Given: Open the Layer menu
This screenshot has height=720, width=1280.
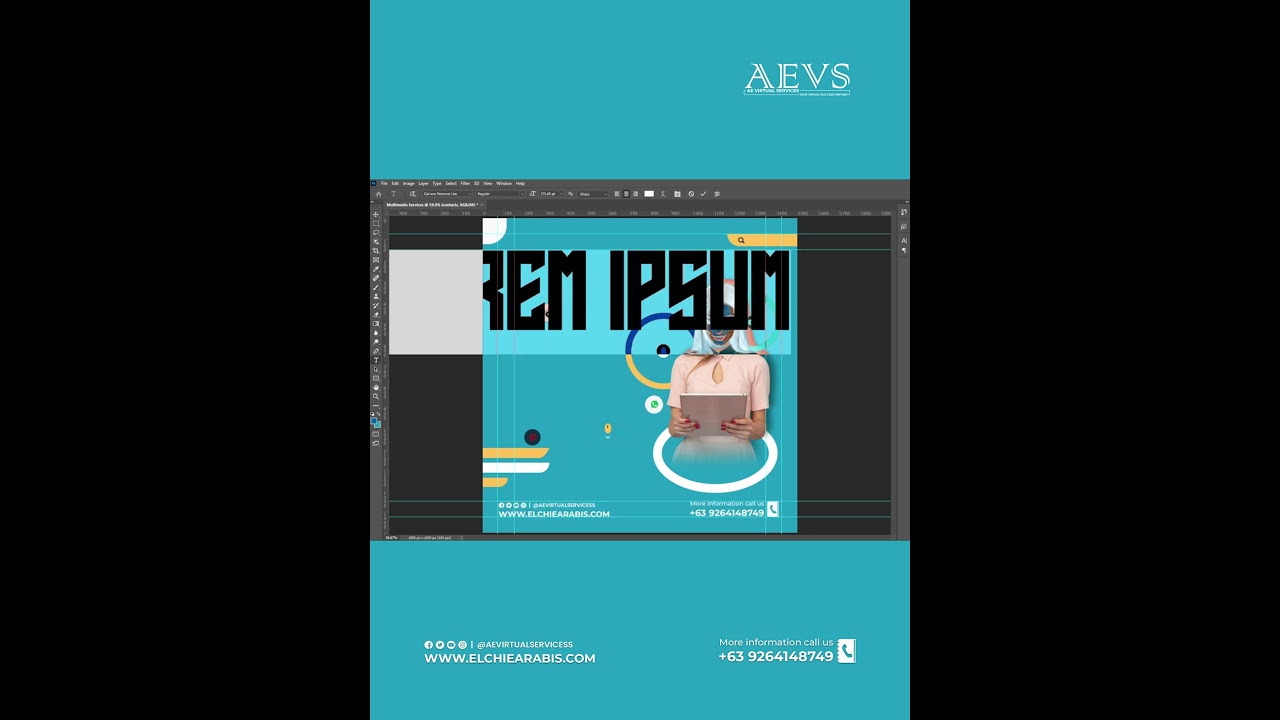Looking at the screenshot, I should [423, 183].
